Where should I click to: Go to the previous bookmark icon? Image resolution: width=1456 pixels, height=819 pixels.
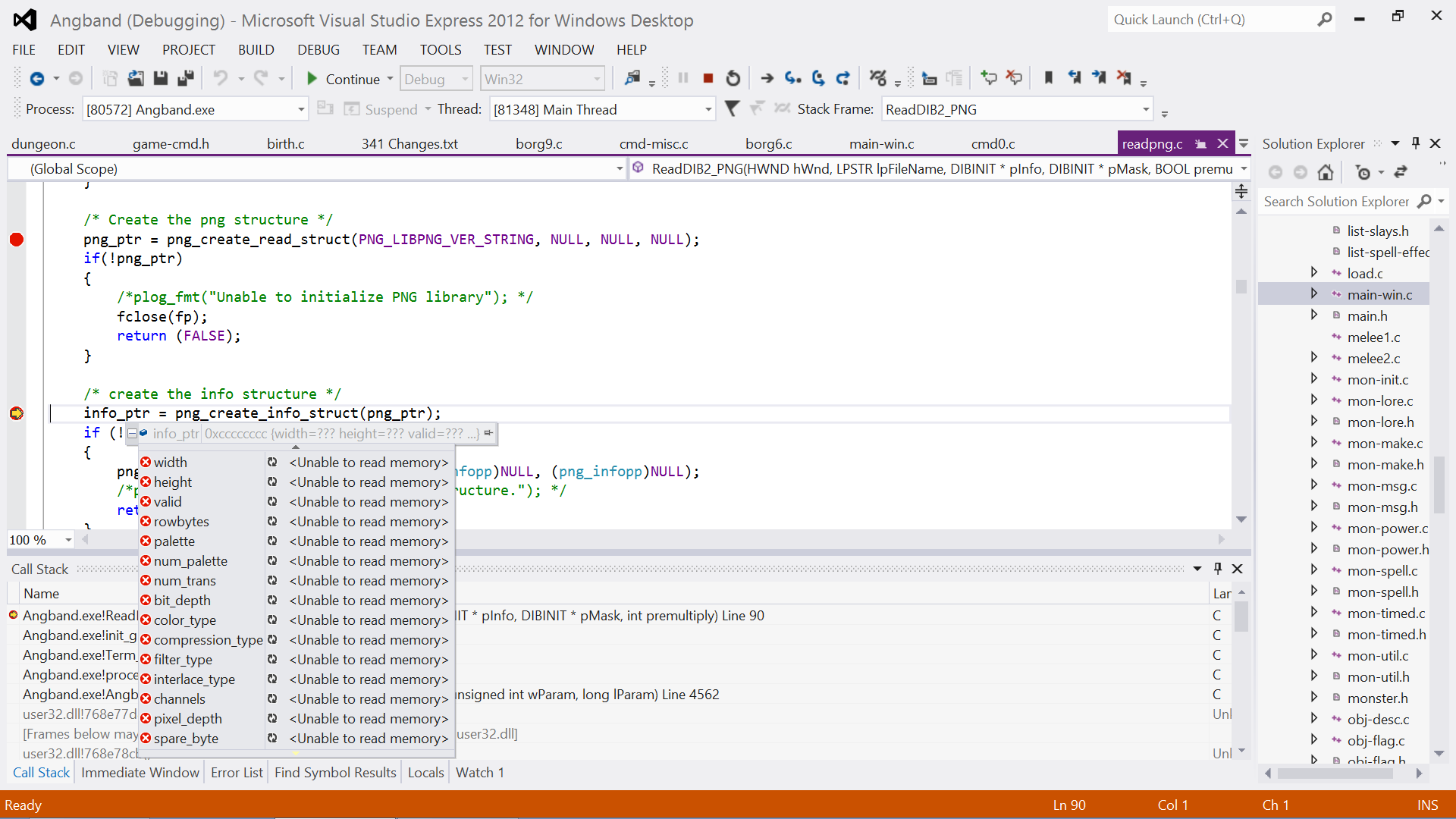(1074, 78)
